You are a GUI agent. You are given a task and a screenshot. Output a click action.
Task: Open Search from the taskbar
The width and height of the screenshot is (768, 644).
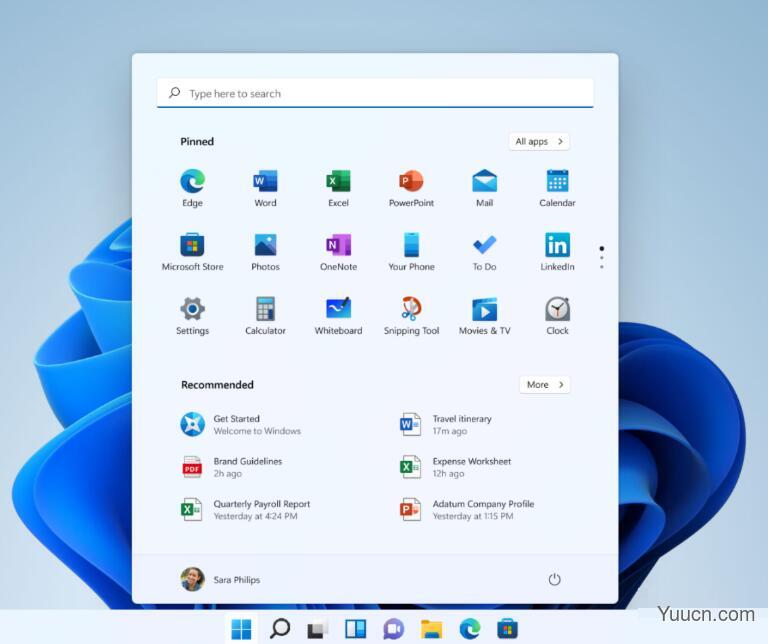(x=280, y=628)
